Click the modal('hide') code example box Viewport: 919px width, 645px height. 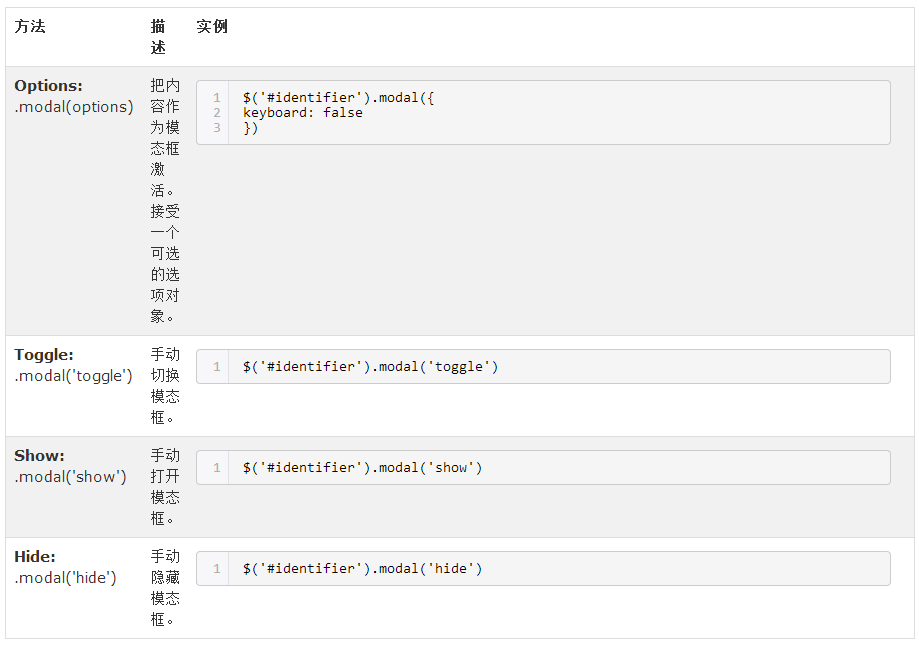(x=543, y=568)
